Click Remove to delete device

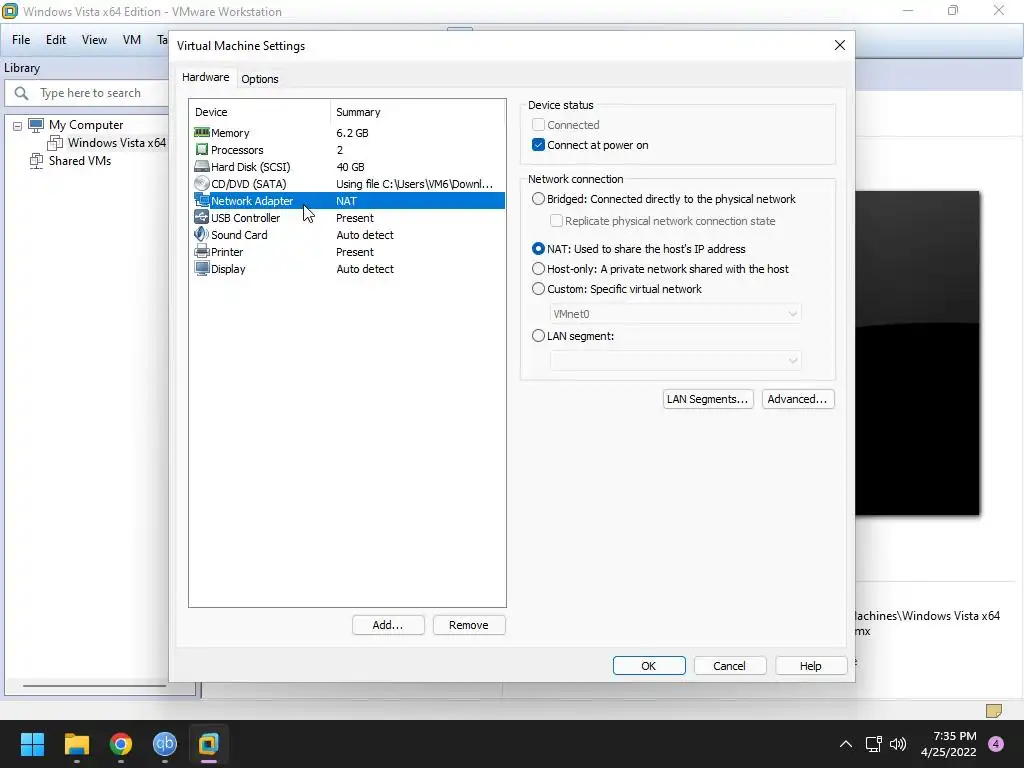[x=469, y=625]
